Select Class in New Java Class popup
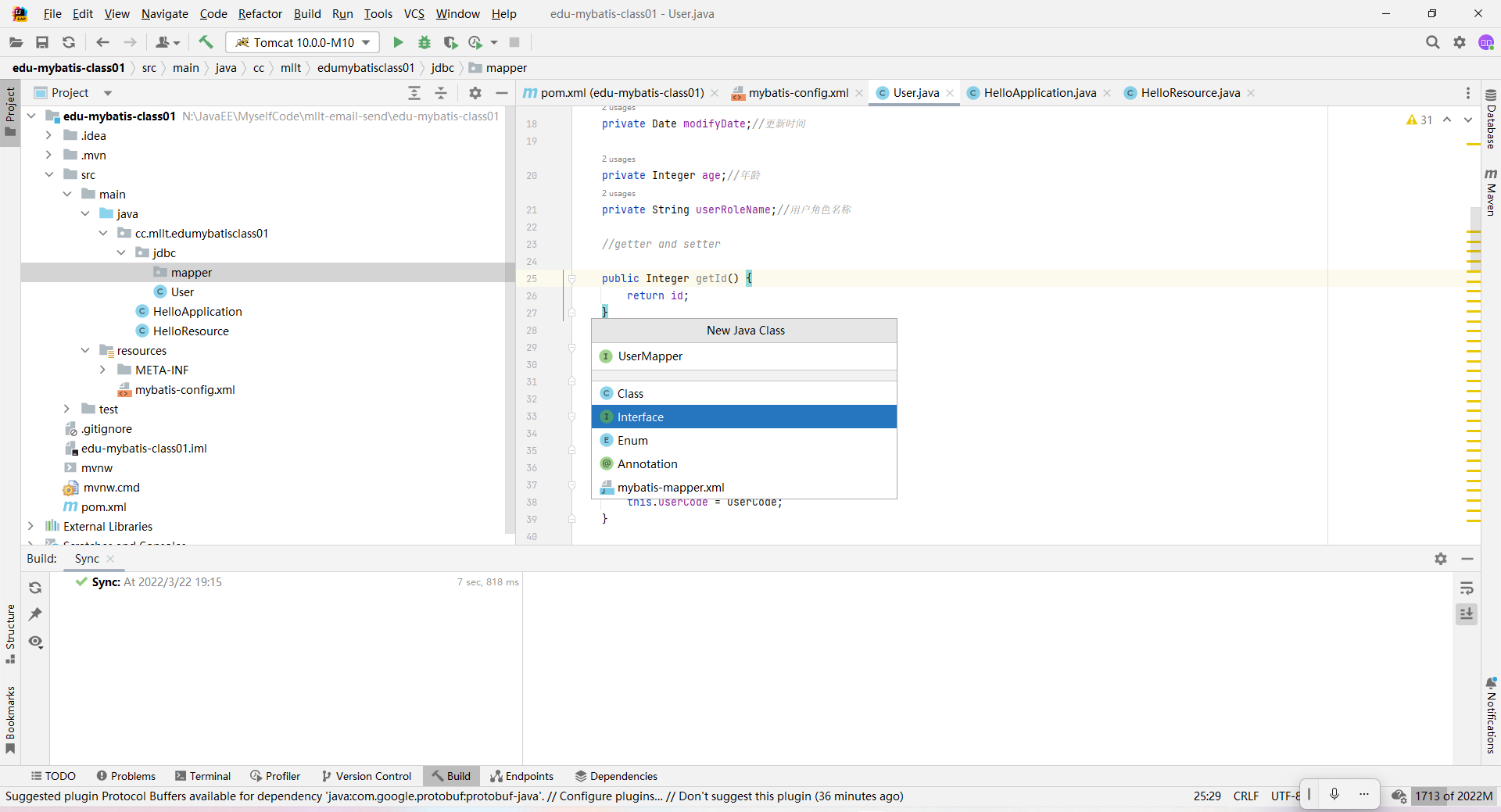1501x812 pixels. [744, 393]
